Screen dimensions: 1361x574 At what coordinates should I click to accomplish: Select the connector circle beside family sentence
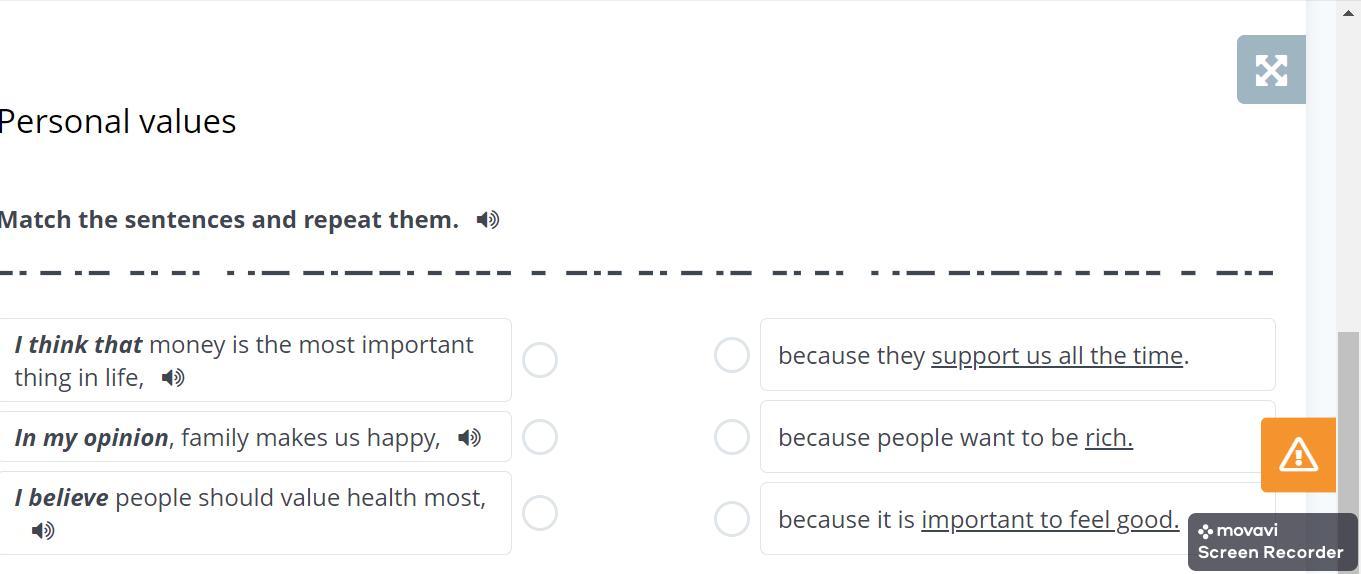tap(540, 437)
